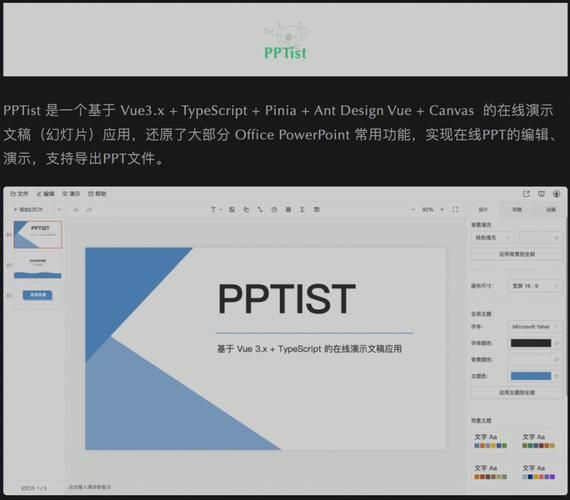
Task: Apply preset theme with navy-yellow-purple palette
Action: coord(538,472)
